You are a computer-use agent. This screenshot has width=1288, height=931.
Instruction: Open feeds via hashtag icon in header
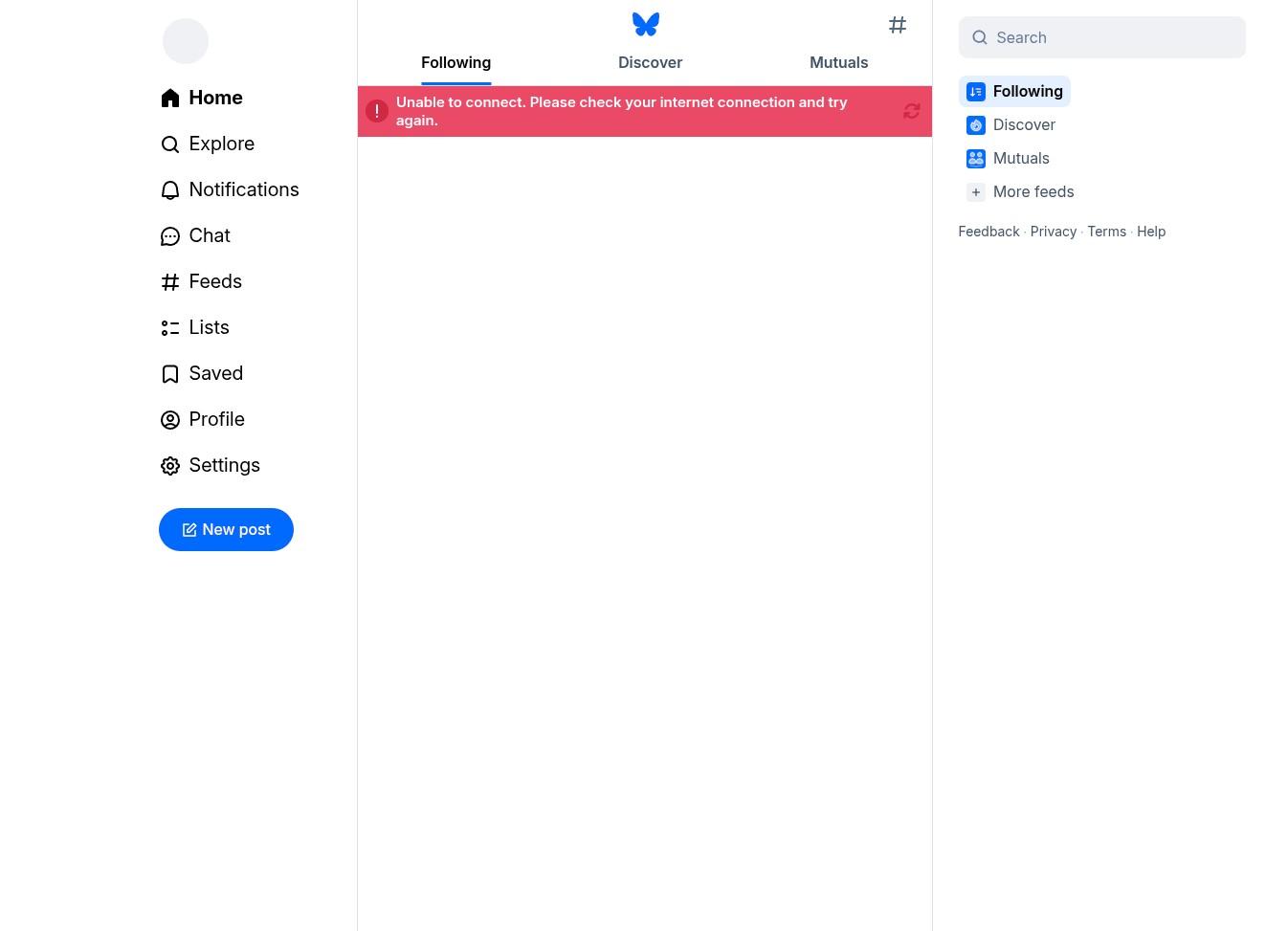tap(897, 26)
